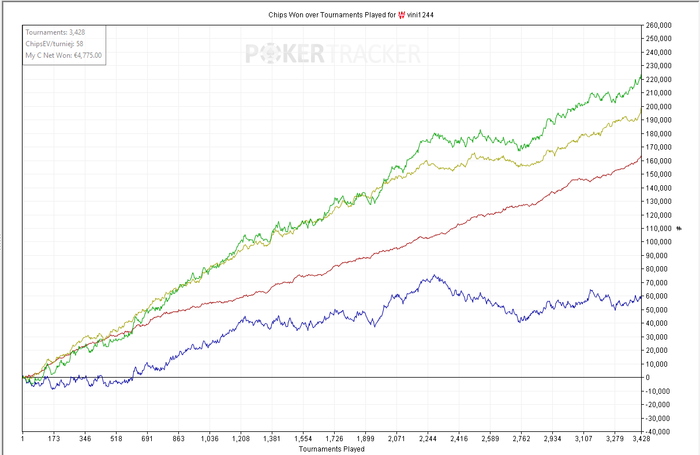
Task: Click x-axis label 1,036
Action: (x=209, y=439)
